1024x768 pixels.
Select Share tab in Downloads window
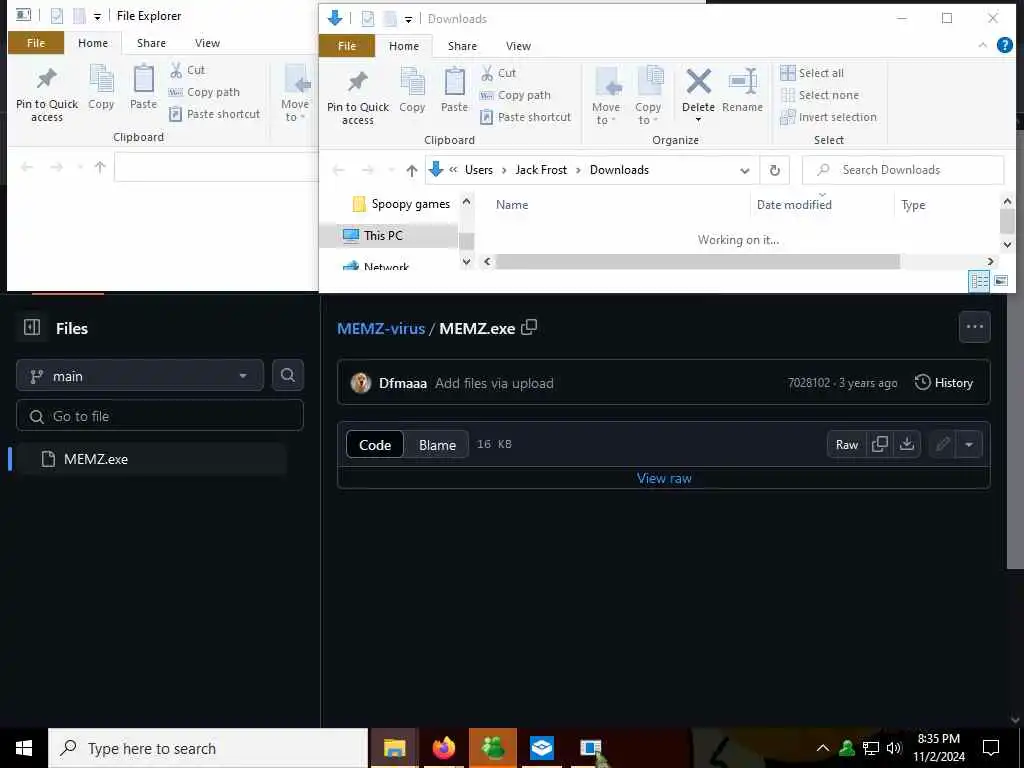coord(462,46)
